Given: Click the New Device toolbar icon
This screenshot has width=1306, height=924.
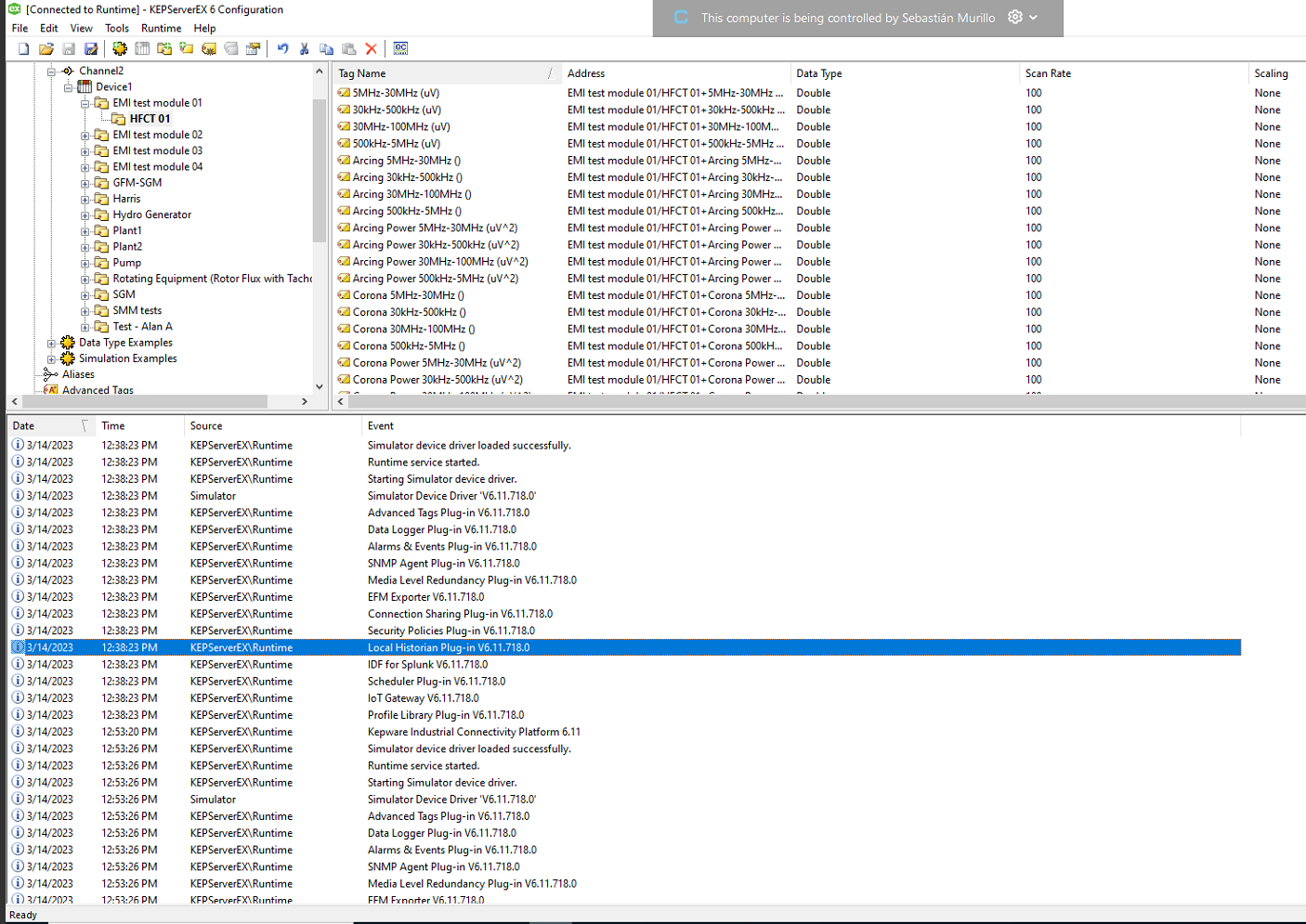Looking at the screenshot, I should point(142,48).
